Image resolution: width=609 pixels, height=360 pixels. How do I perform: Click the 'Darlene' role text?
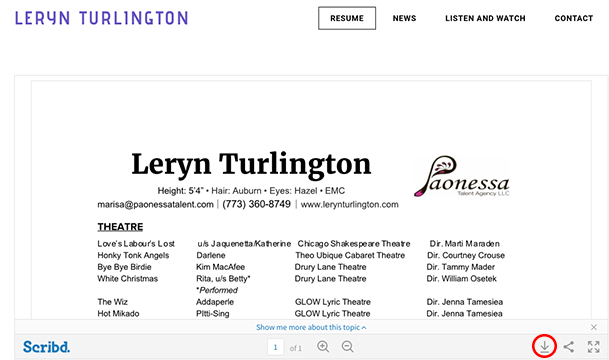tap(211, 255)
